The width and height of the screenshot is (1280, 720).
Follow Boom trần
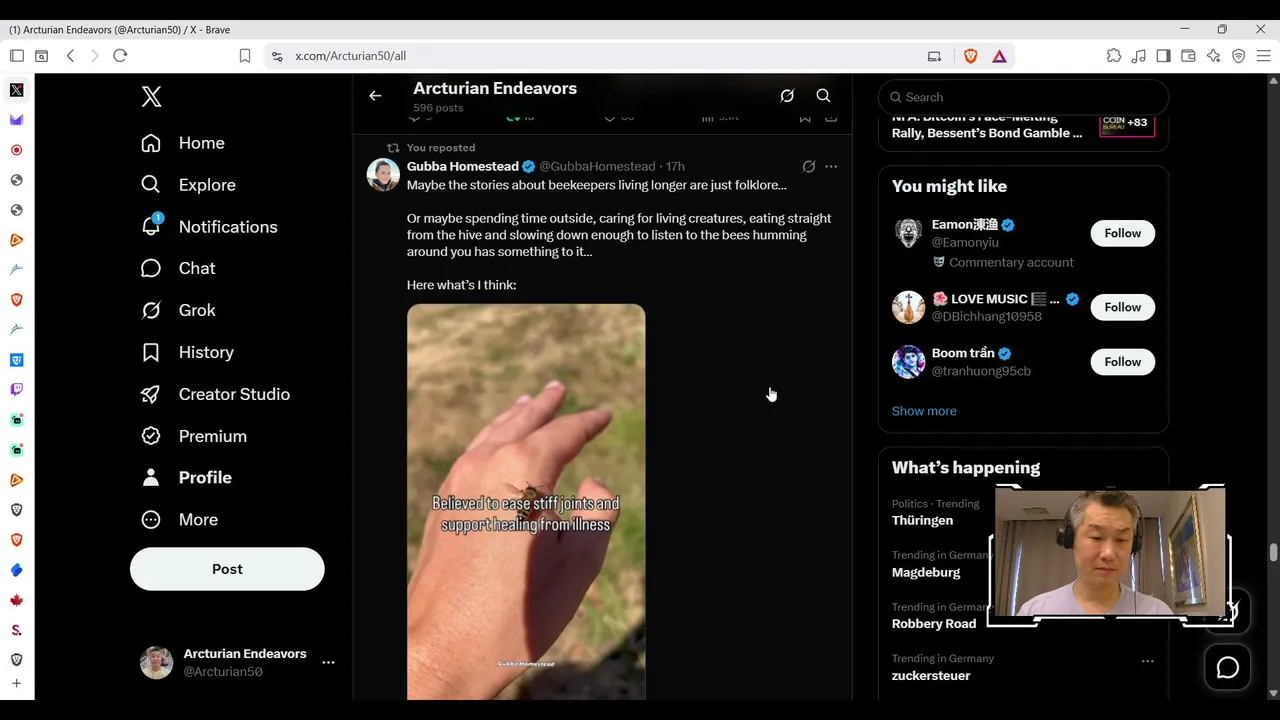coord(1122,362)
